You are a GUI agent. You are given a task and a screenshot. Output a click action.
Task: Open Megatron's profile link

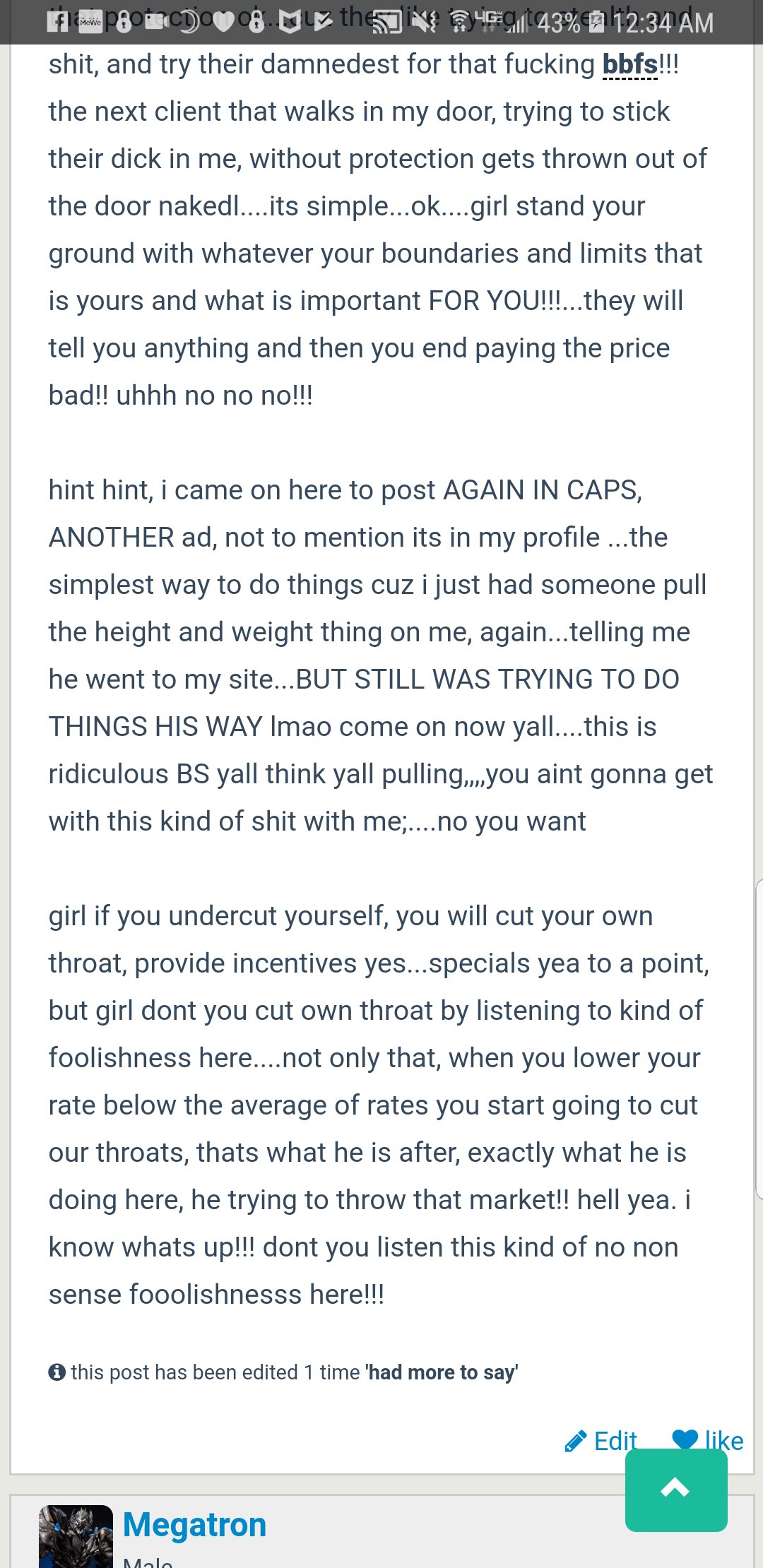pos(194,1524)
